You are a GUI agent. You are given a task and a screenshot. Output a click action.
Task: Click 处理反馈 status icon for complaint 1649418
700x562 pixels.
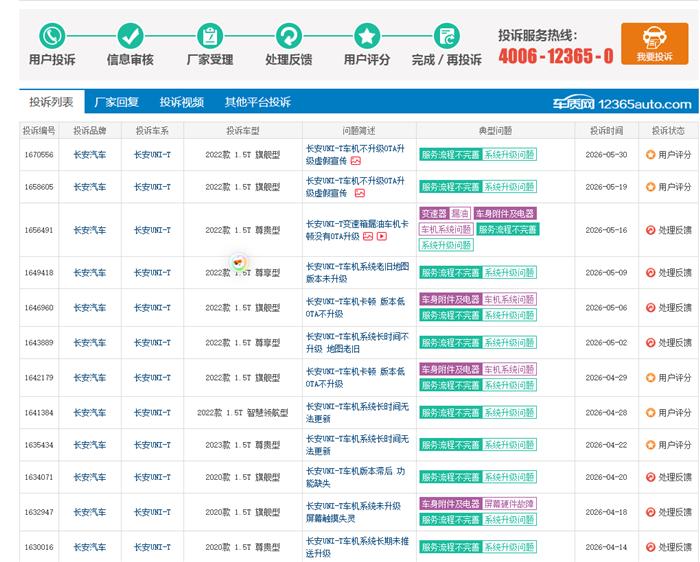click(650, 273)
